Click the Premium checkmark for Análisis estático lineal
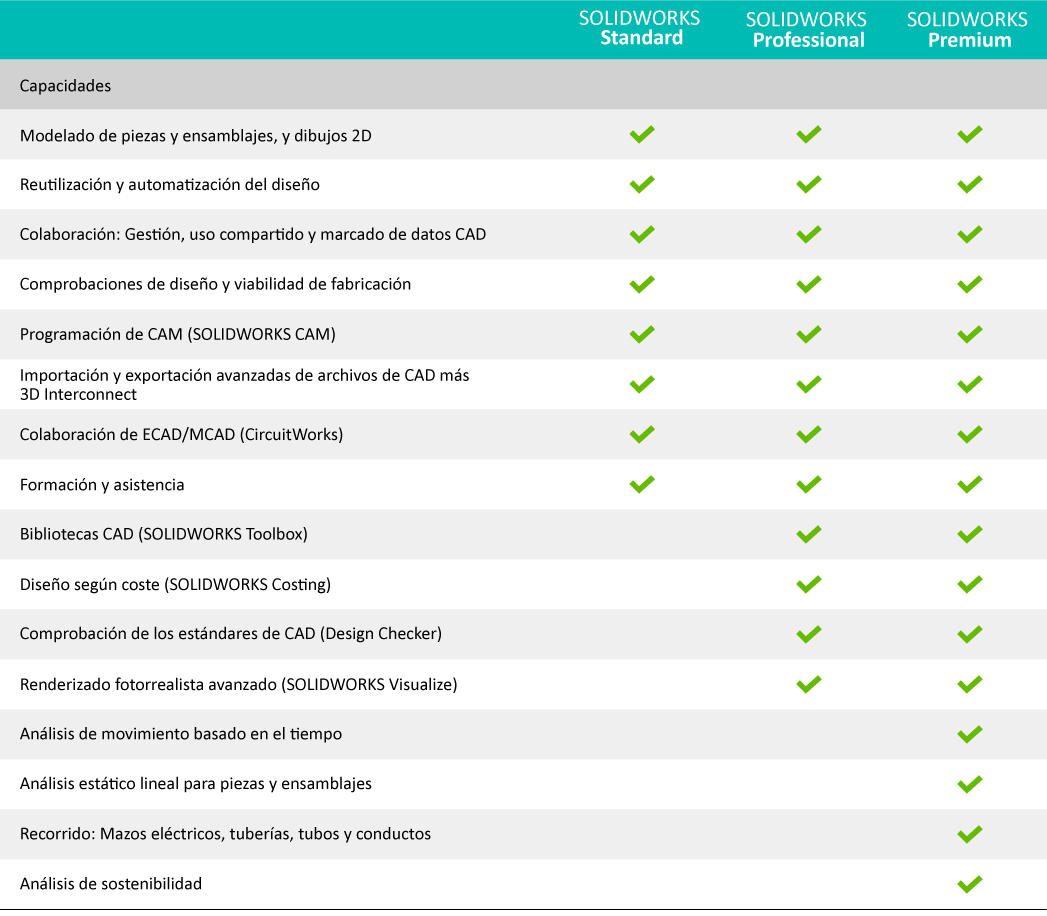Viewport: 1047px width, 916px height. coord(970,784)
